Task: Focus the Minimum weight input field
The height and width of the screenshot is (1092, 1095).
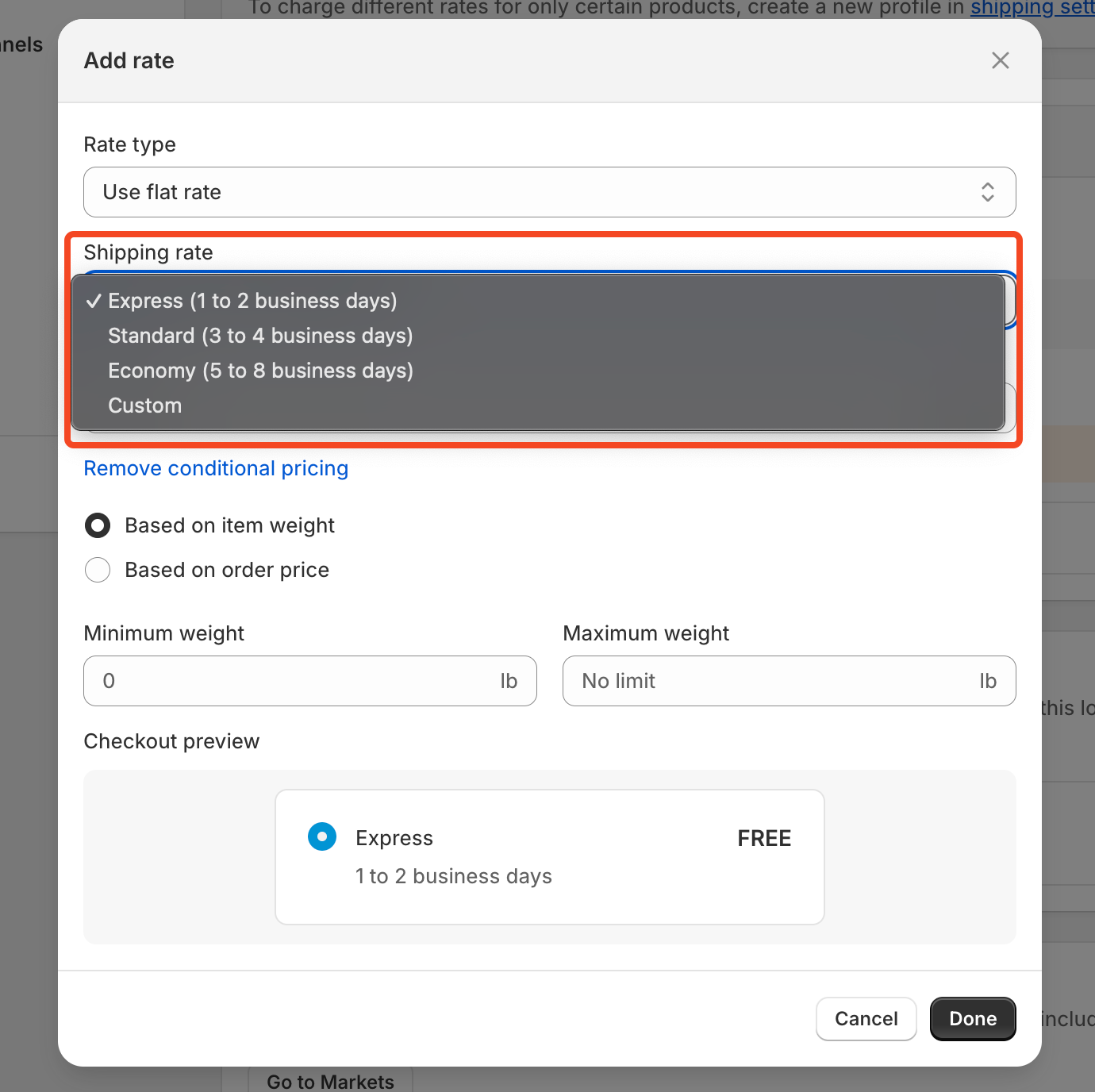Action: click(x=294, y=681)
